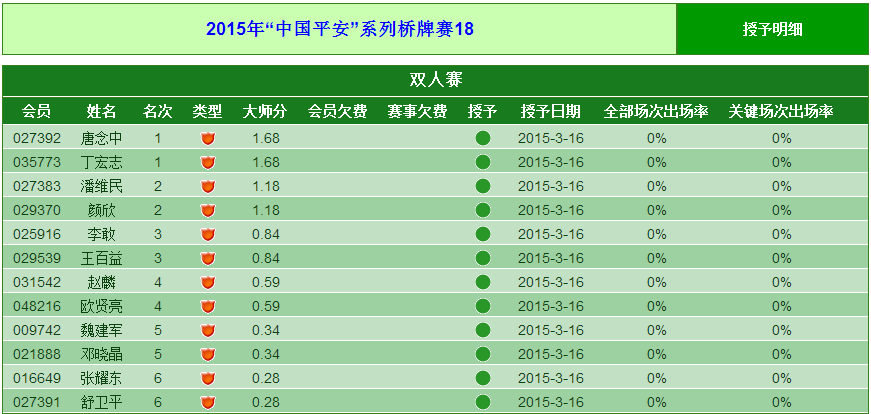The height and width of the screenshot is (414, 871).
Task: Click the 关键场次出场率 column header
Action: pyautogui.click(x=781, y=111)
